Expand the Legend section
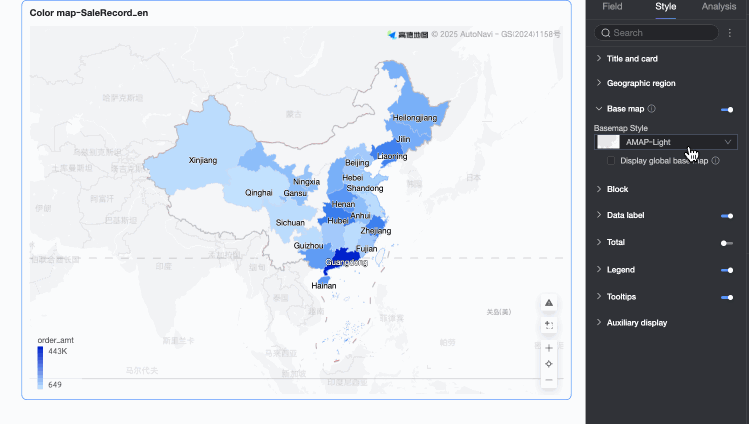This screenshot has height=424, width=749. coord(599,269)
